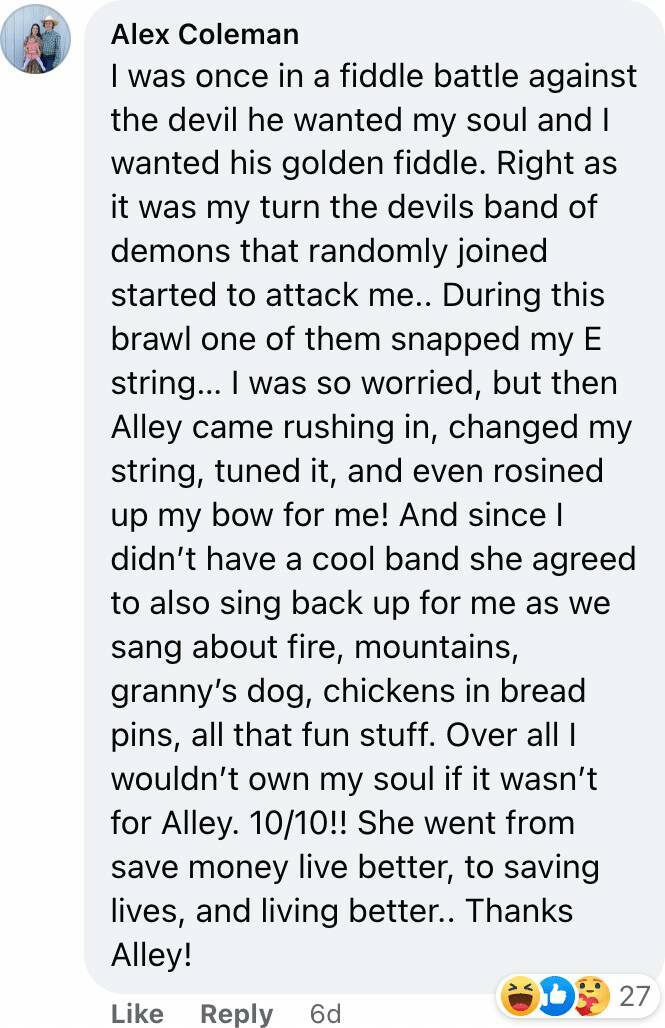Open Alex Coleman's profile picture
This screenshot has height=1028, width=665.
(36, 39)
